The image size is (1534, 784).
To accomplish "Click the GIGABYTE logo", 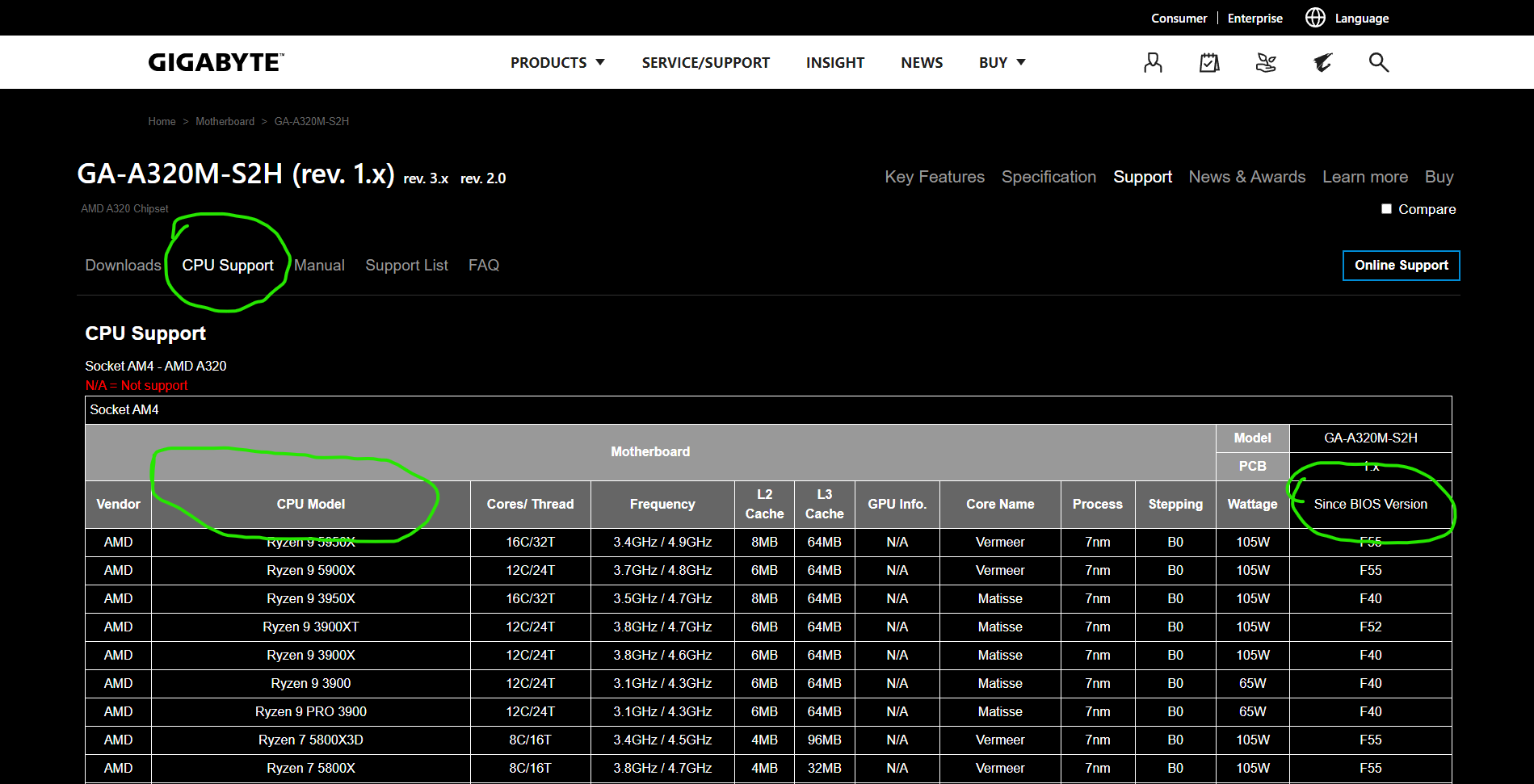I will [216, 62].
